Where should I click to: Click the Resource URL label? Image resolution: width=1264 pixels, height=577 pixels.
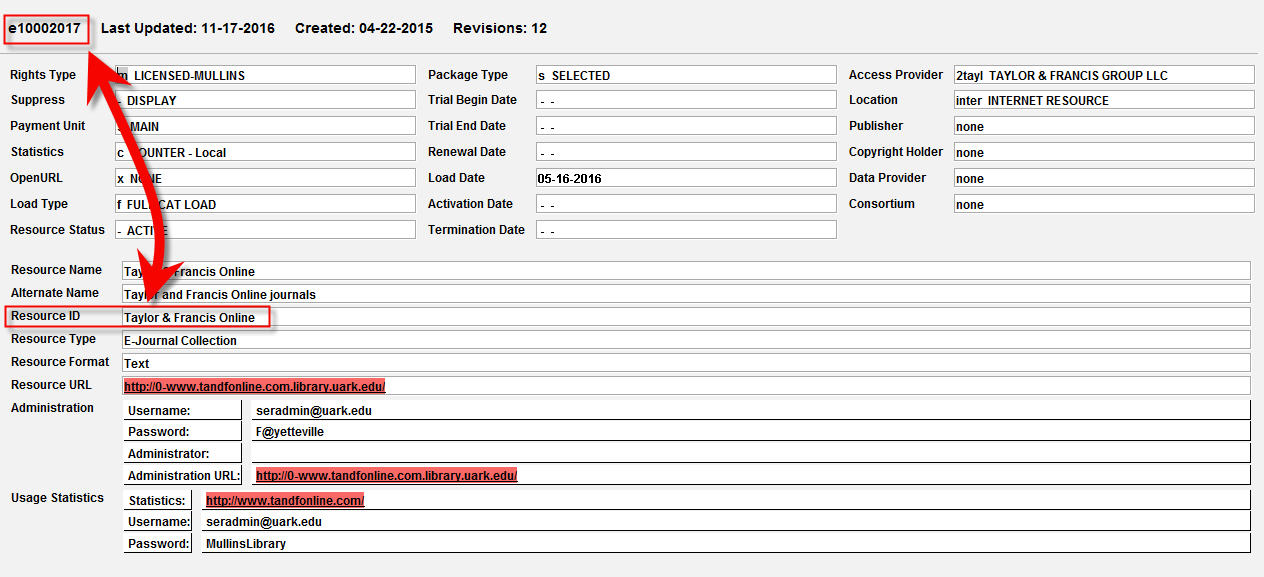[51, 385]
